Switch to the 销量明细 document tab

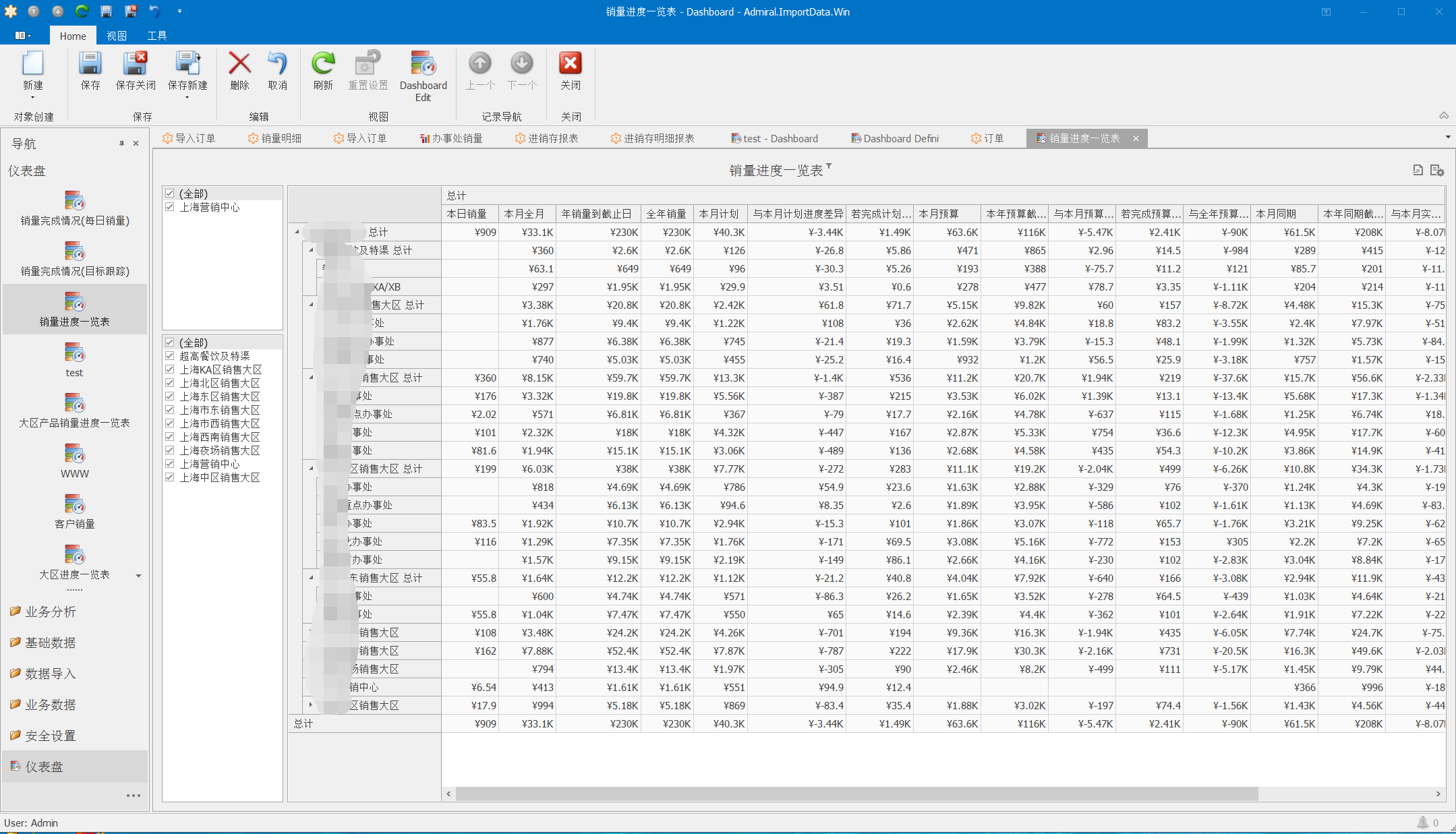275,138
